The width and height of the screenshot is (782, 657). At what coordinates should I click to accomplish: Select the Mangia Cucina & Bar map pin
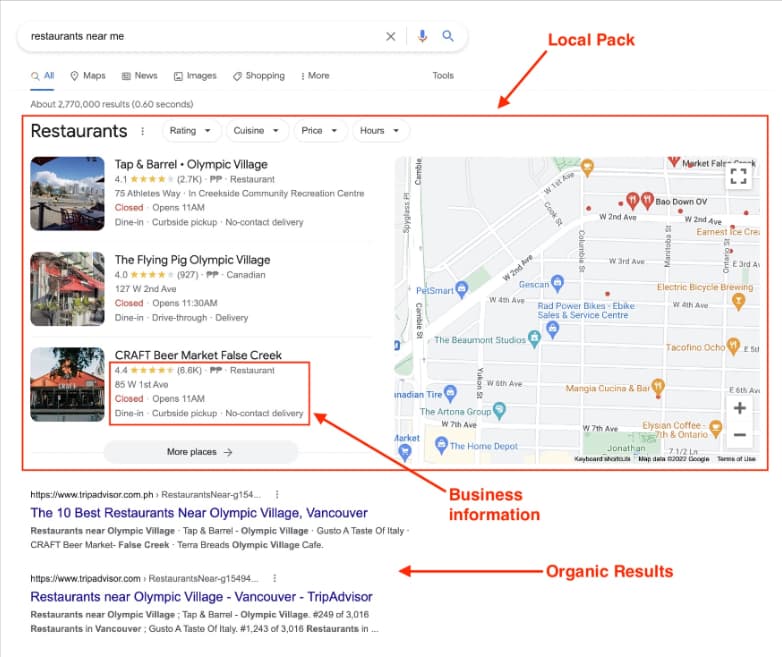(658, 387)
